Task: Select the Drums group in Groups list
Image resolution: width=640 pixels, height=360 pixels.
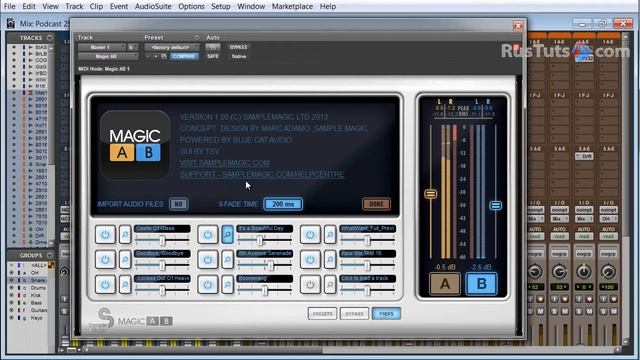Action: [38, 288]
